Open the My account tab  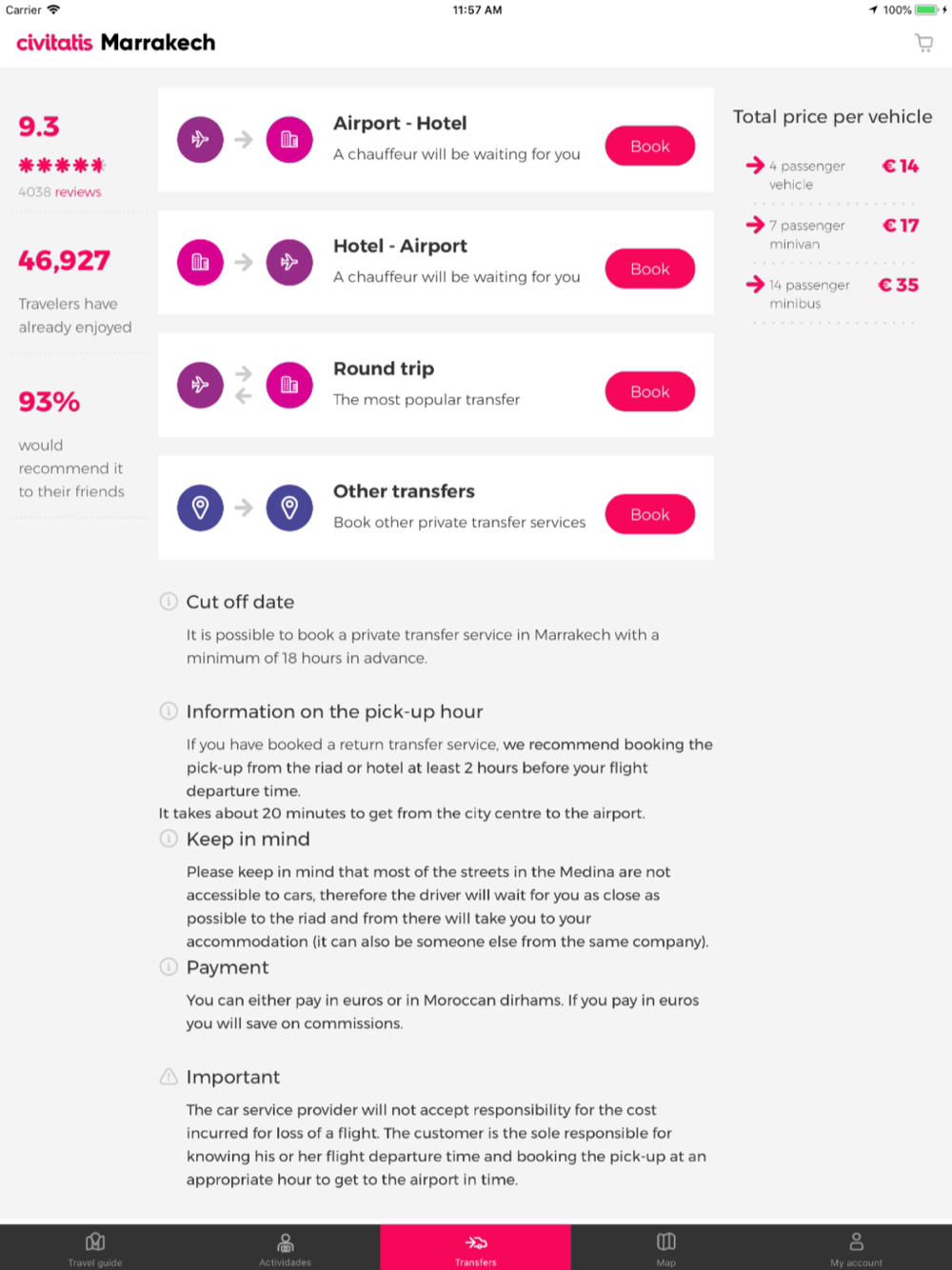(857, 1248)
